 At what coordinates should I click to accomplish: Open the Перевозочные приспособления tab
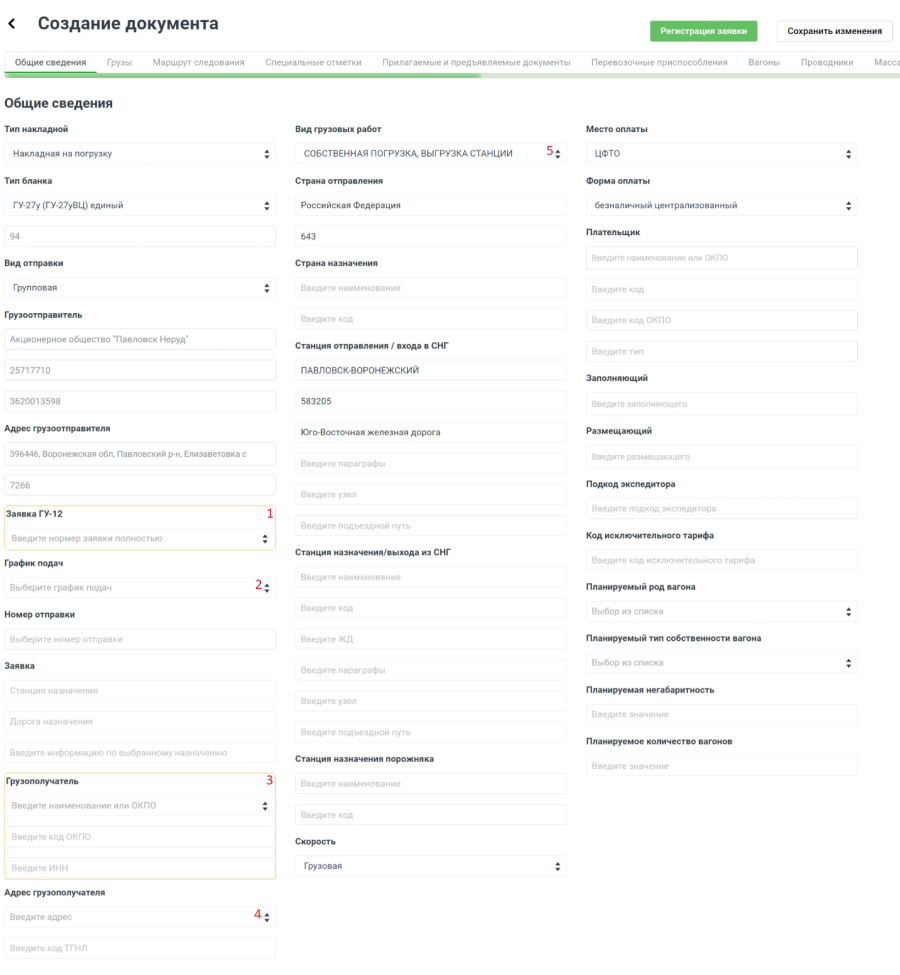point(659,63)
